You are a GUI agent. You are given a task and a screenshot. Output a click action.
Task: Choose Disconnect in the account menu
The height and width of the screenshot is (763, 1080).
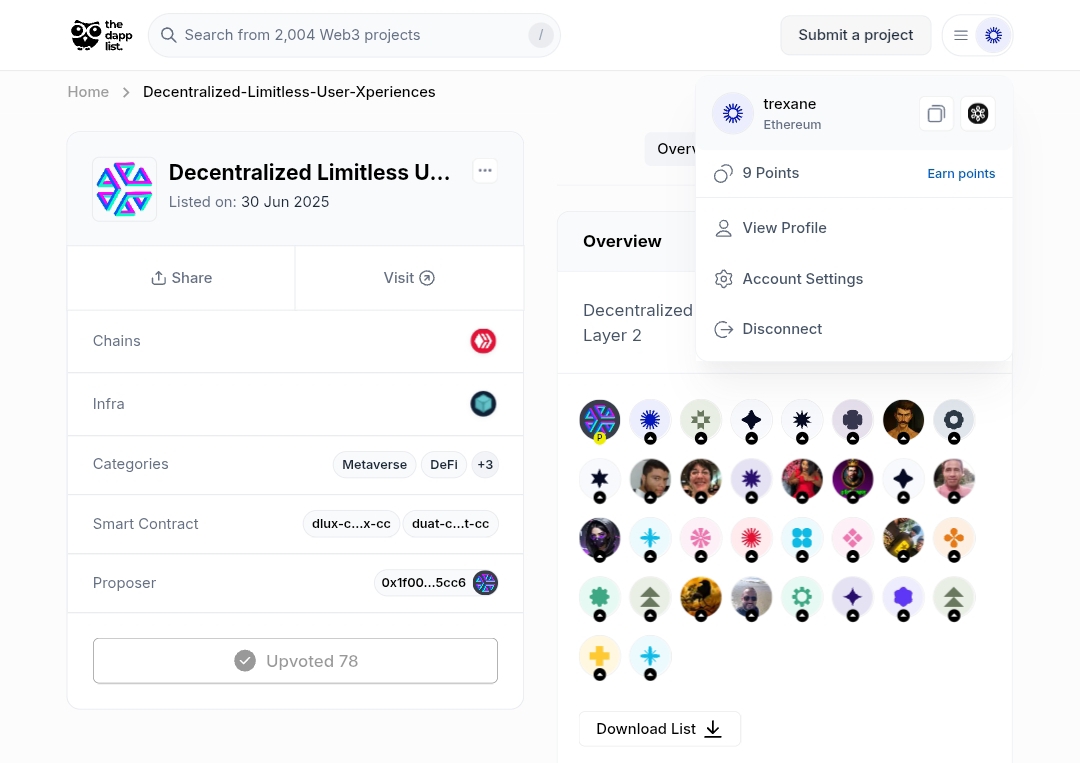click(854, 329)
